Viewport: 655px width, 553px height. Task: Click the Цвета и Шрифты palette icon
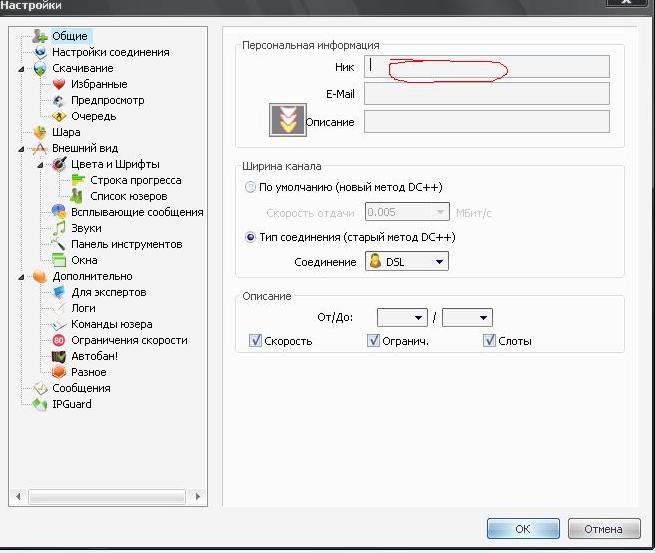click(x=59, y=164)
